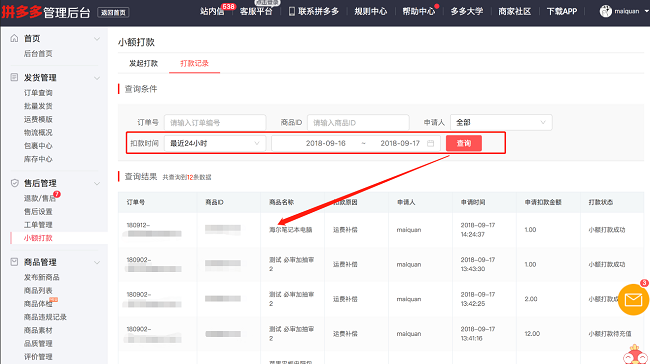Click the 打款状态 column header
The height and width of the screenshot is (364, 650).
pyautogui.click(x=601, y=202)
